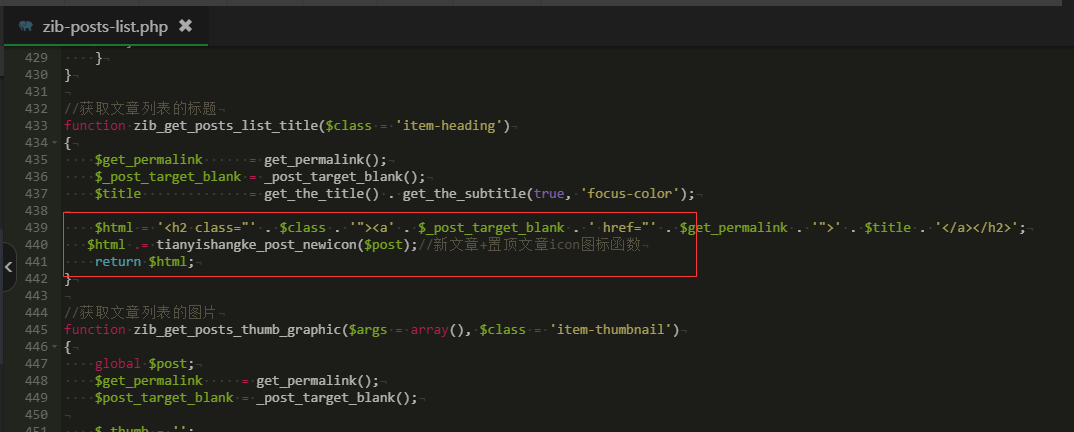The height and width of the screenshot is (432, 1074).
Task: Click line number 445 in gutter
Action: coord(36,329)
